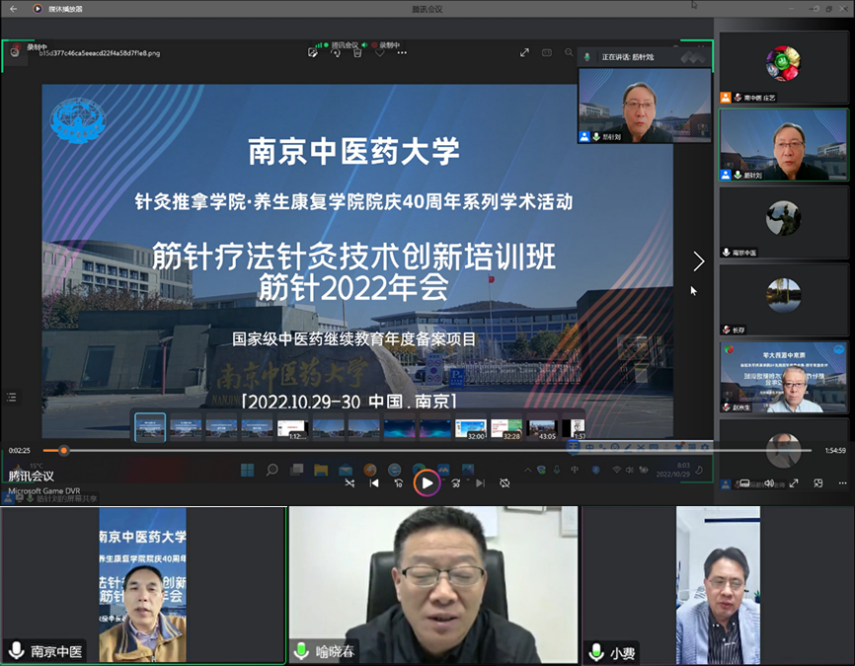Click the camera icon left of the filename
855x666 pixels.
[15, 52]
